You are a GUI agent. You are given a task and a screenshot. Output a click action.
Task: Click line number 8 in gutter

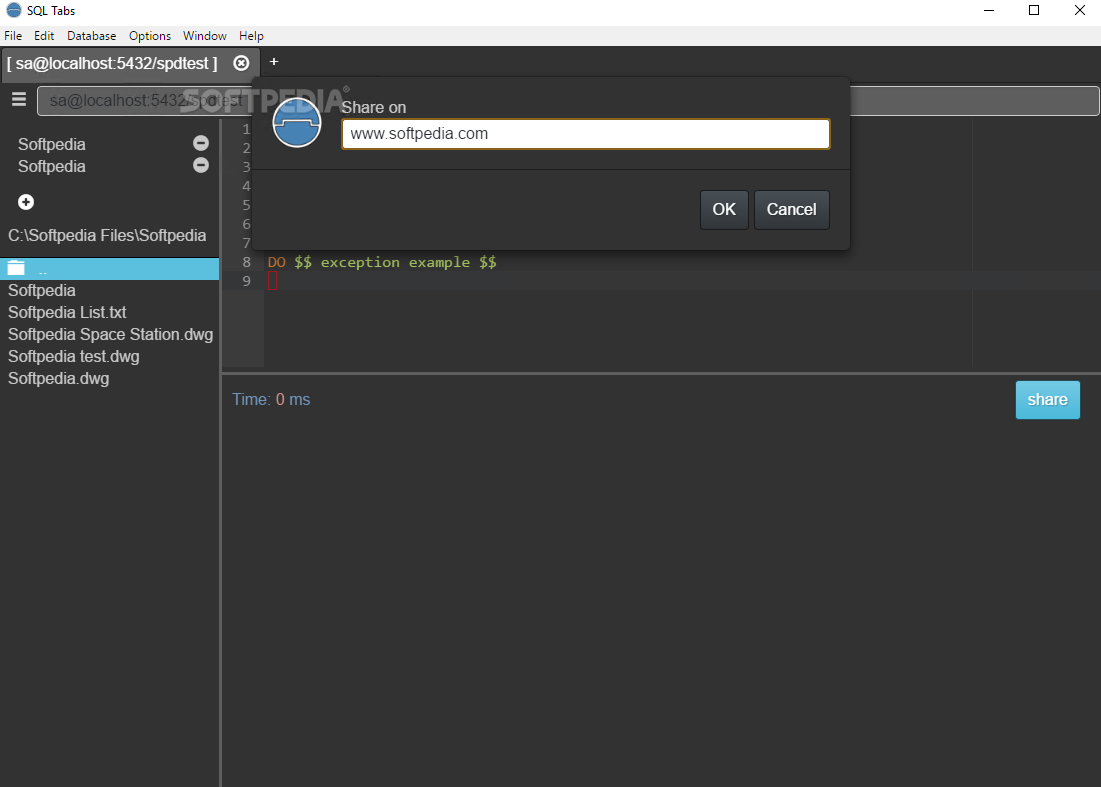pos(246,262)
